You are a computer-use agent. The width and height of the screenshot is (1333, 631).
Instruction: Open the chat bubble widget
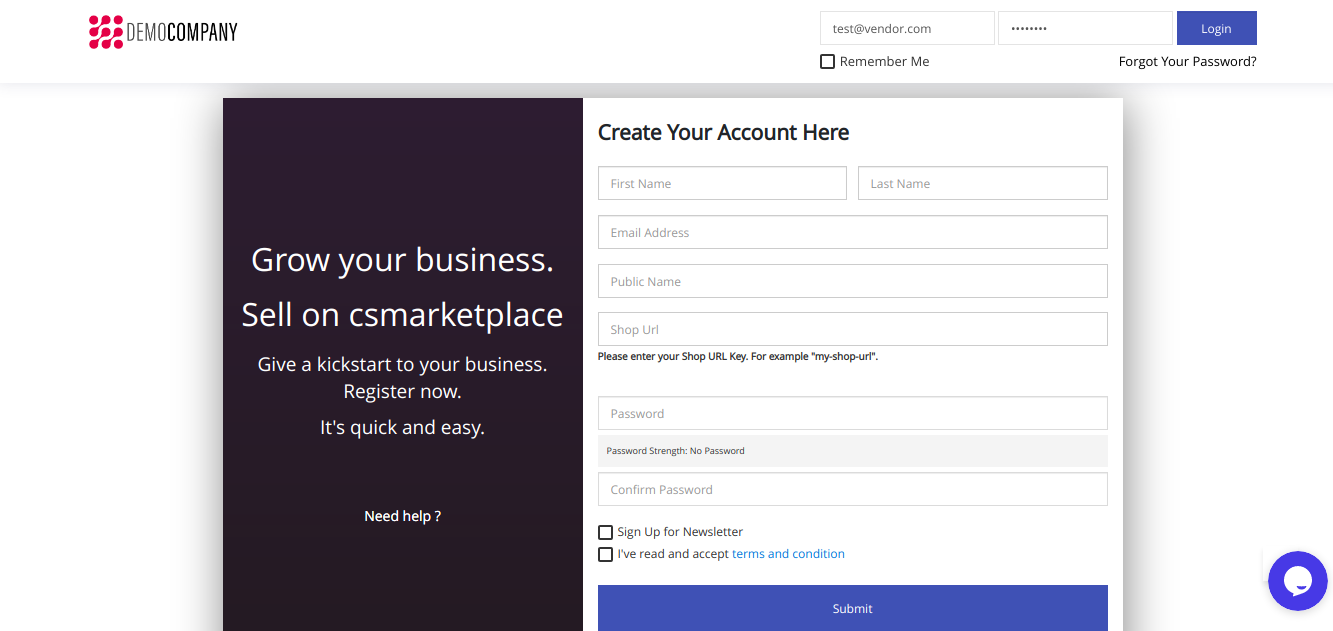tap(1297, 580)
